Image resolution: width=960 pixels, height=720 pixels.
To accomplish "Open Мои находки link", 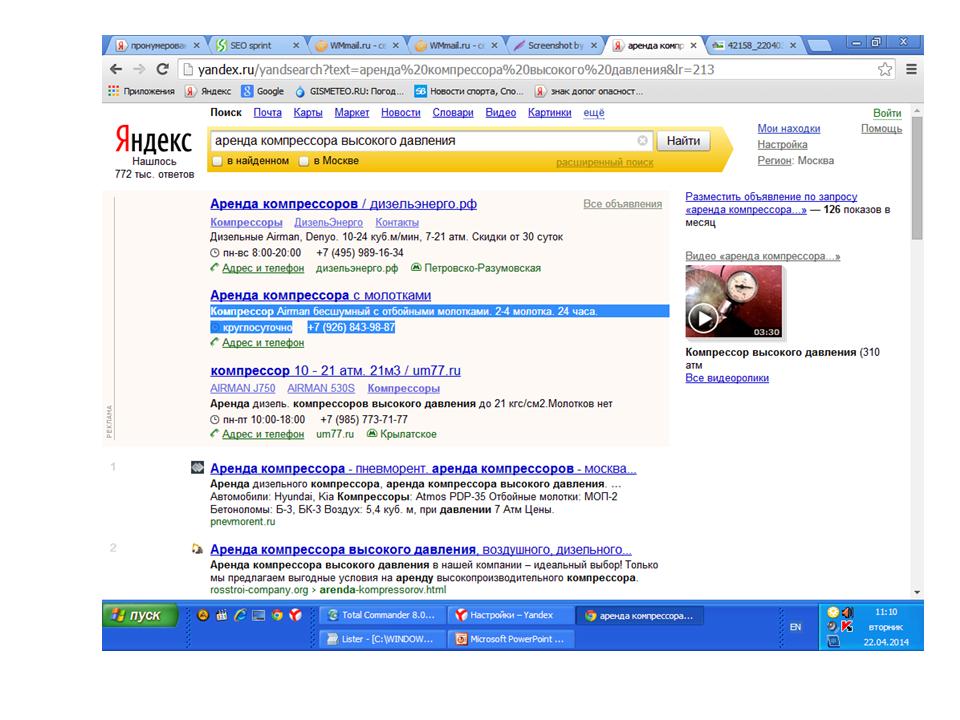I will coord(789,129).
